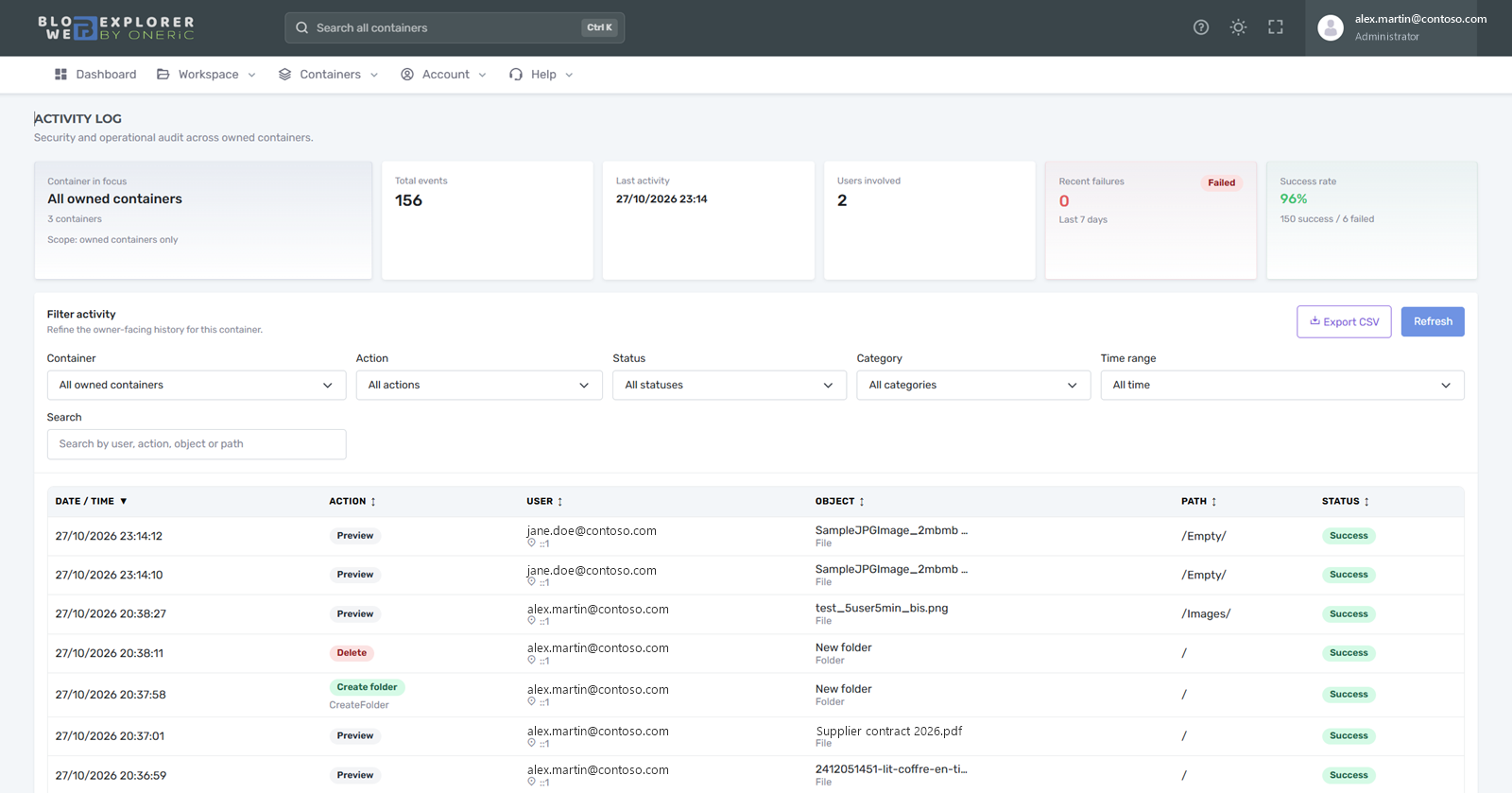Click the search by user, action field
The width and height of the screenshot is (1512, 793).
pos(197,444)
